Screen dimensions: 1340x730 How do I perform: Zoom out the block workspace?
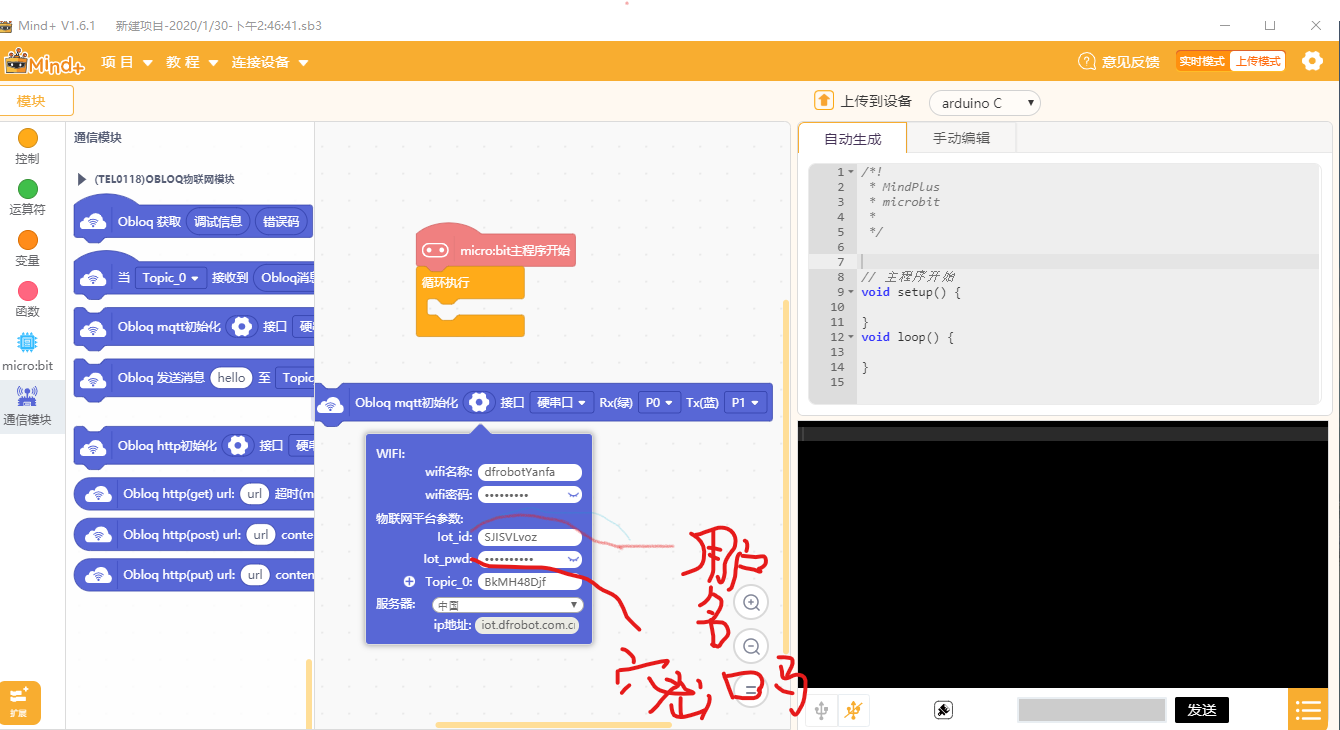pyautogui.click(x=751, y=645)
